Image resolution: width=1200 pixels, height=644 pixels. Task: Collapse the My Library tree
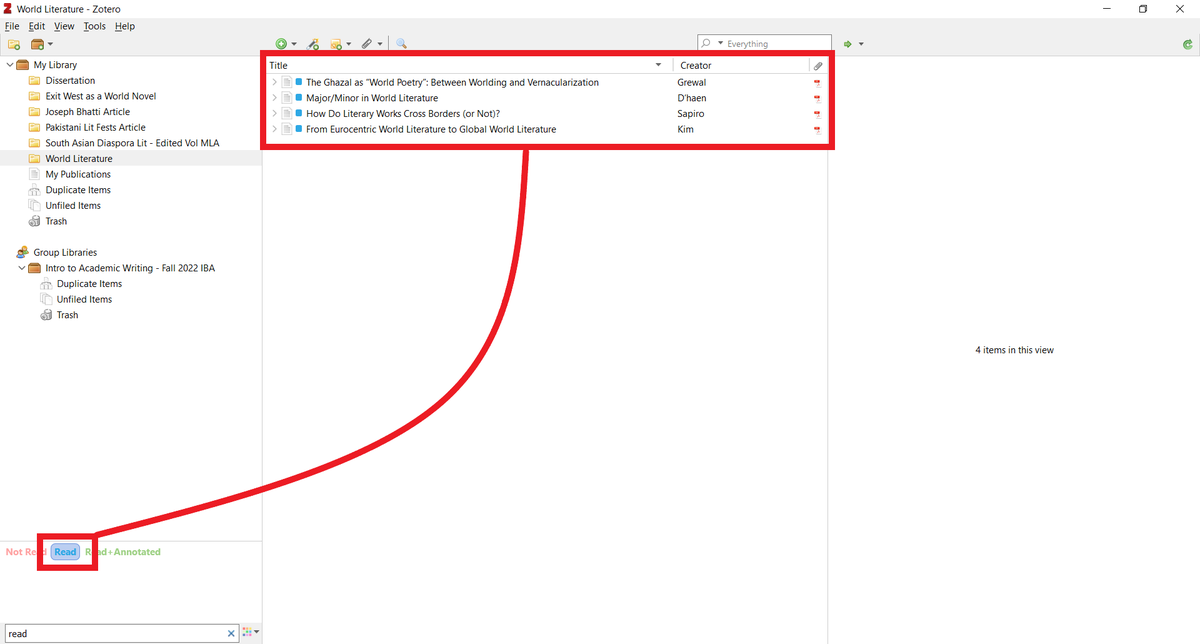[10, 65]
